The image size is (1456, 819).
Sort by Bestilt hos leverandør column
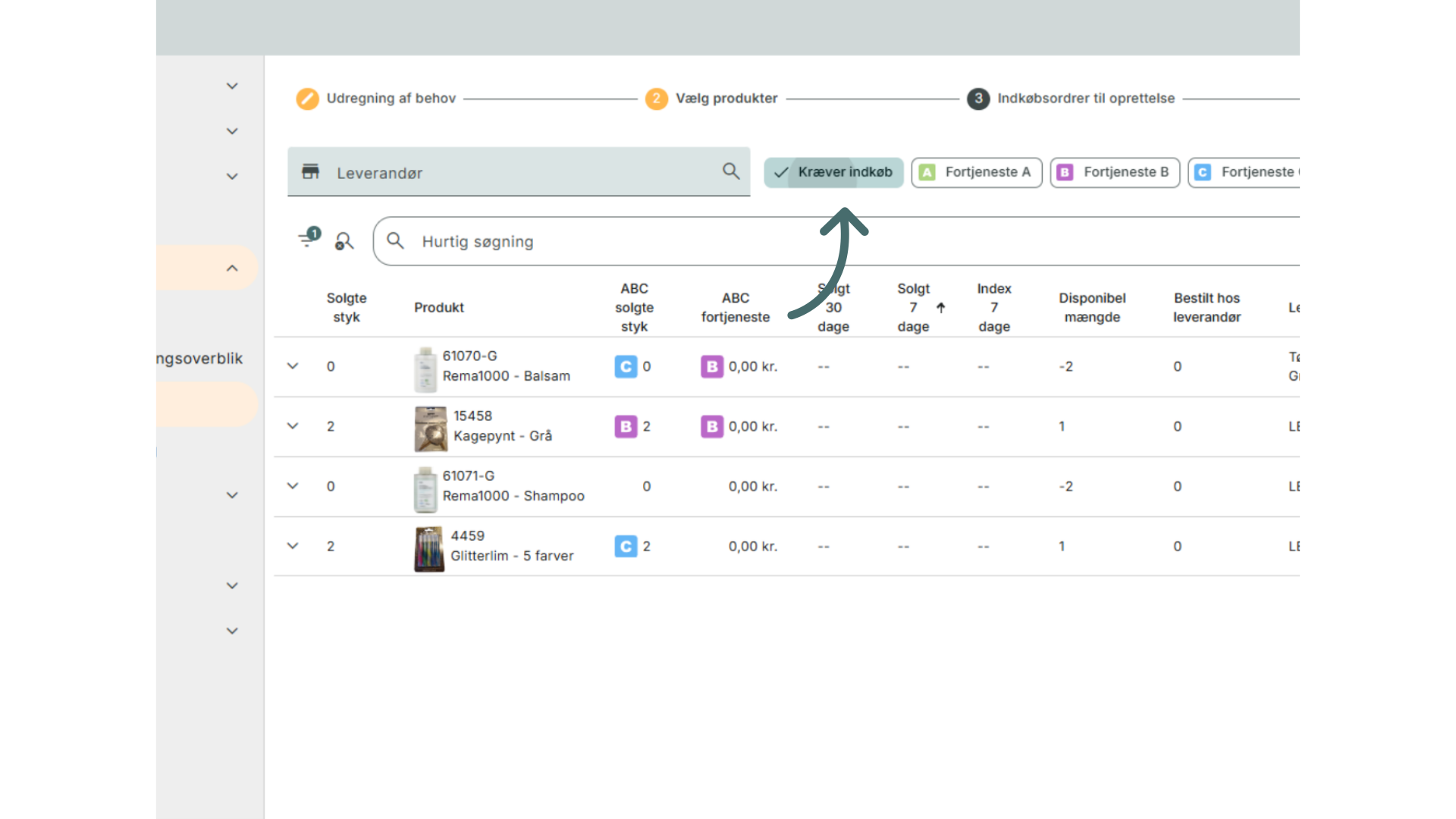(1207, 308)
